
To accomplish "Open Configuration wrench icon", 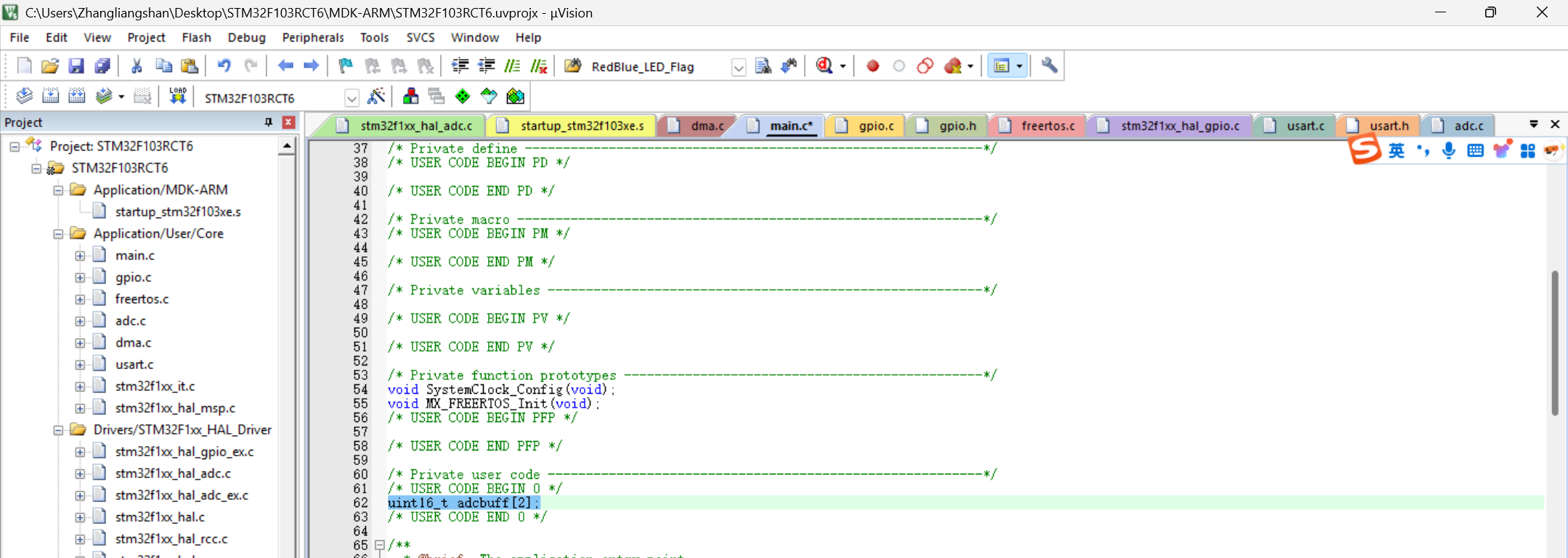I will click(1049, 66).
